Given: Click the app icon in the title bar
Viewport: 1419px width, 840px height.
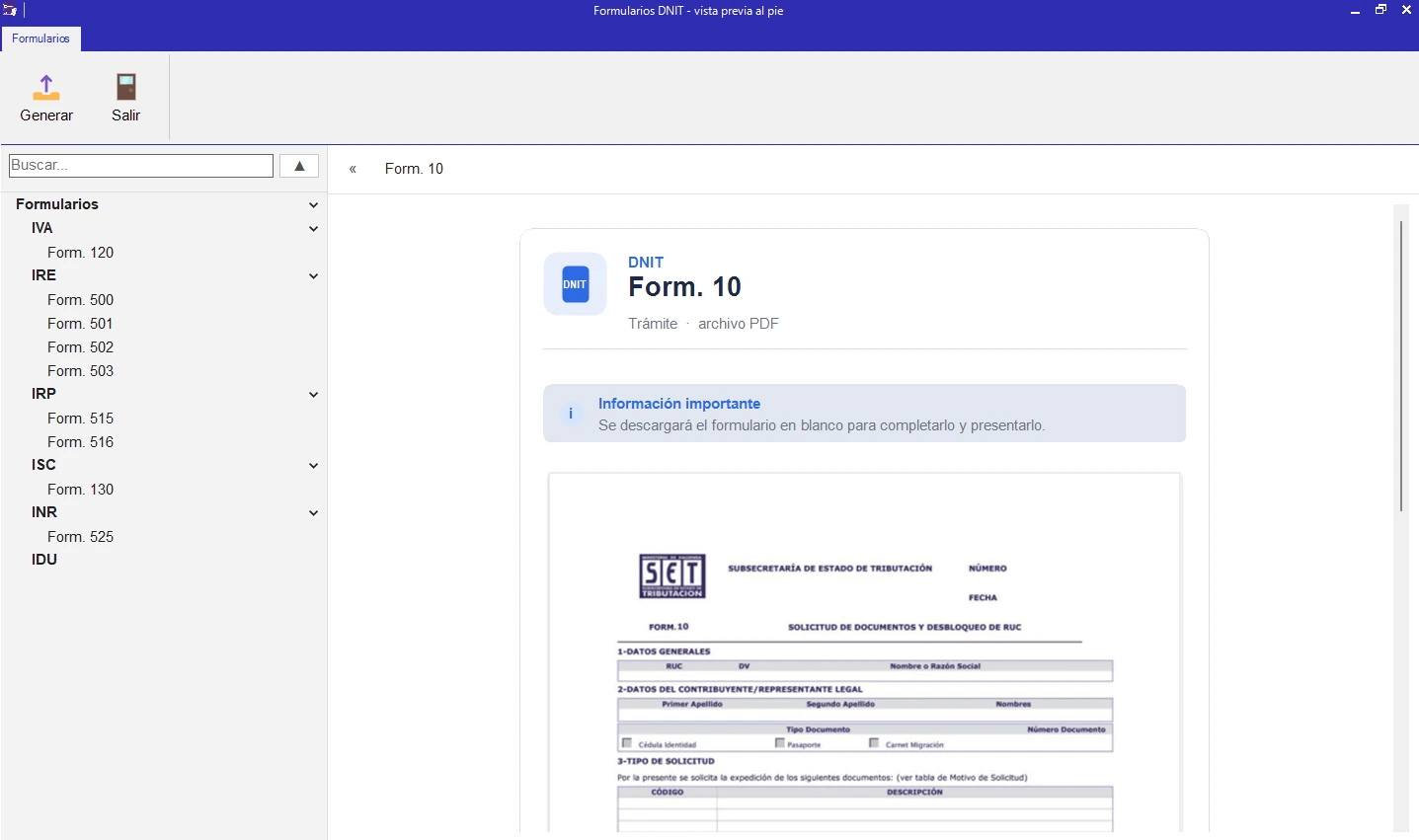Looking at the screenshot, I should (x=10, y=11).
